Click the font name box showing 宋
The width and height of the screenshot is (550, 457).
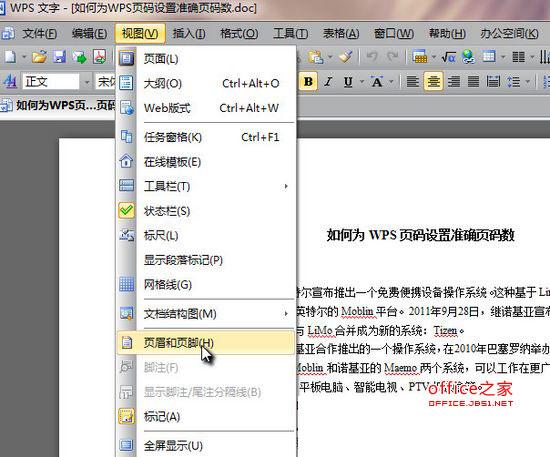[105, 82]
